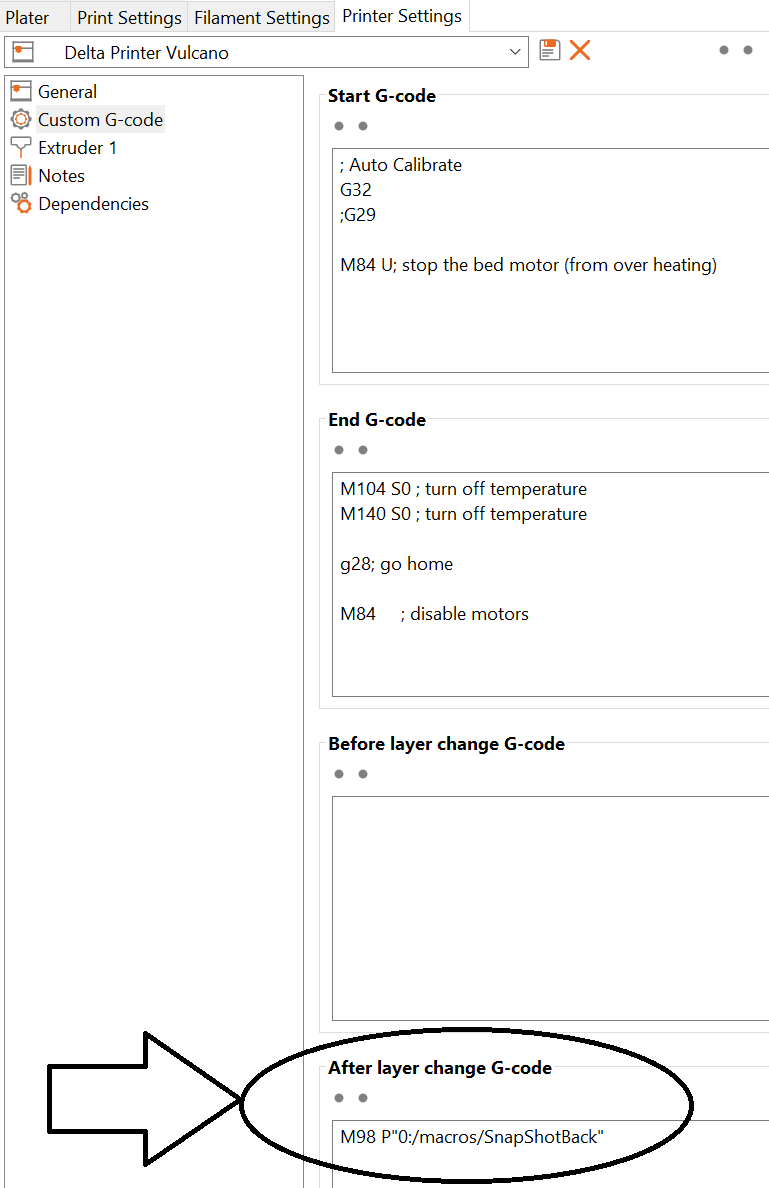The image size is (769, 1188).
Task: Click the General page icon in sidebar
Action: (x=21, y=91)
